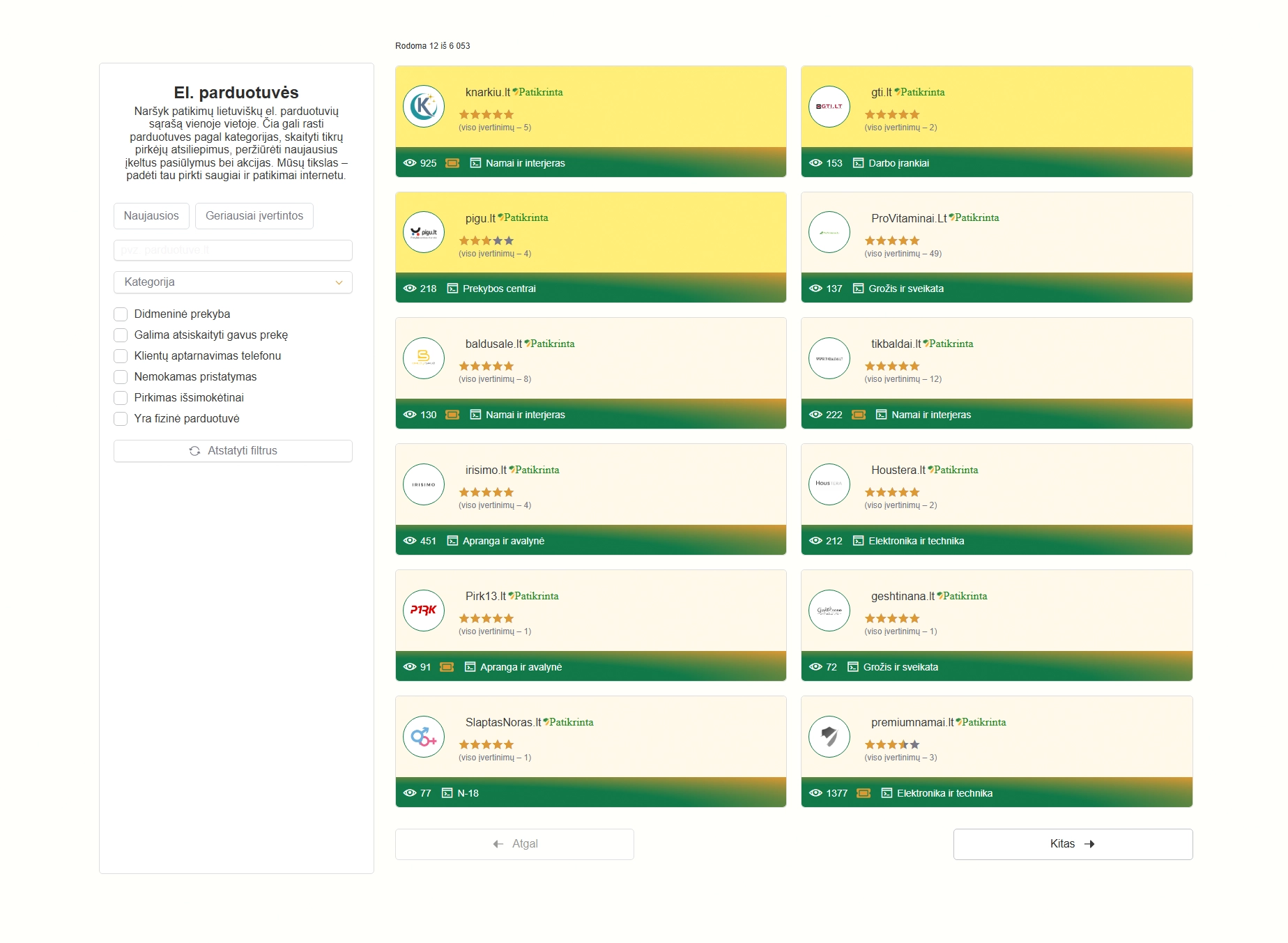Click the gti.lt store logo
This screenshot has height=943, width=1288.
click(x=829, y=107)
